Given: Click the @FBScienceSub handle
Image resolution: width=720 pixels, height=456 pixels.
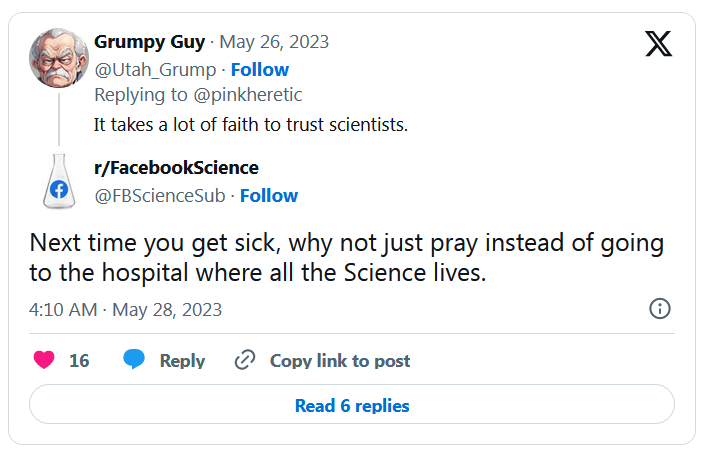Looking at the screenshot, I should (160, 195).
